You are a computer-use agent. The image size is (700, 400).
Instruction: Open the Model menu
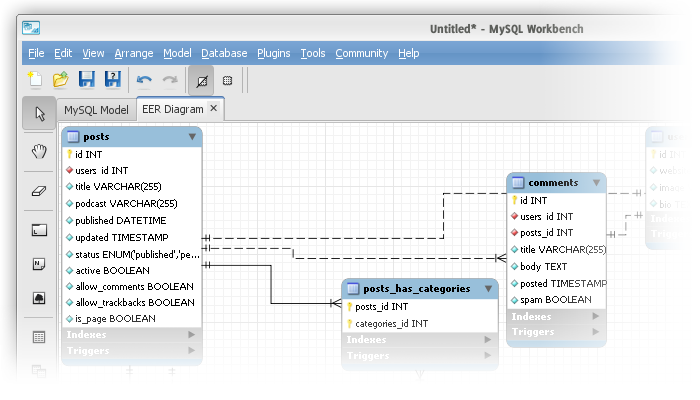[177, 53]
